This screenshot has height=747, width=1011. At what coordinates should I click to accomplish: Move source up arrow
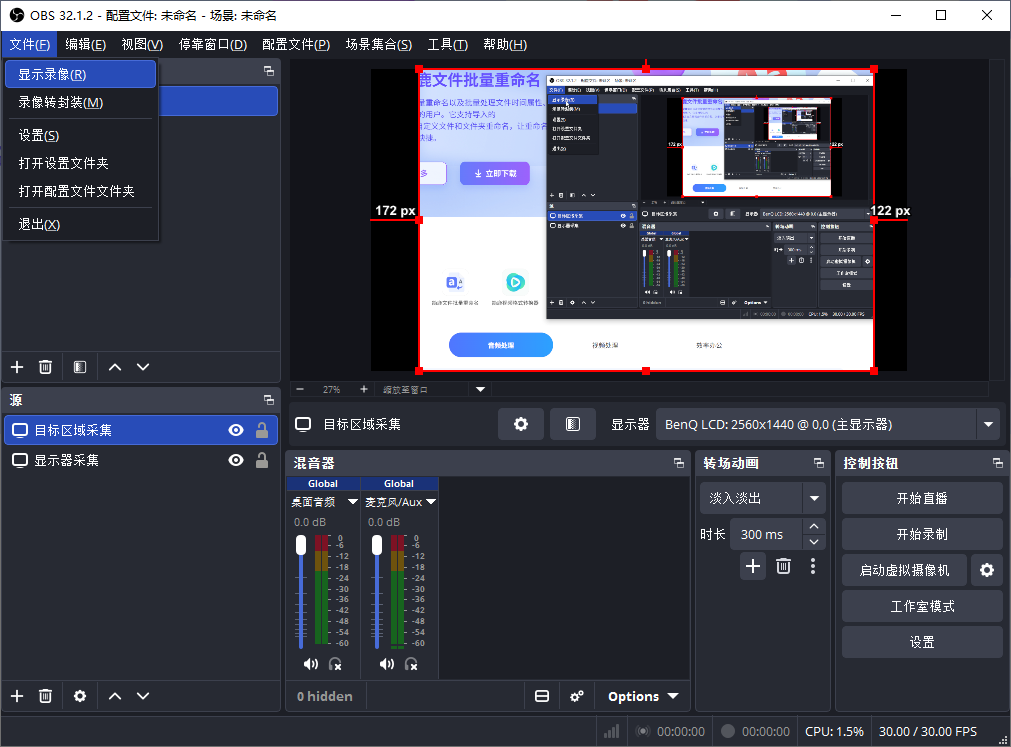coord(115,696)
